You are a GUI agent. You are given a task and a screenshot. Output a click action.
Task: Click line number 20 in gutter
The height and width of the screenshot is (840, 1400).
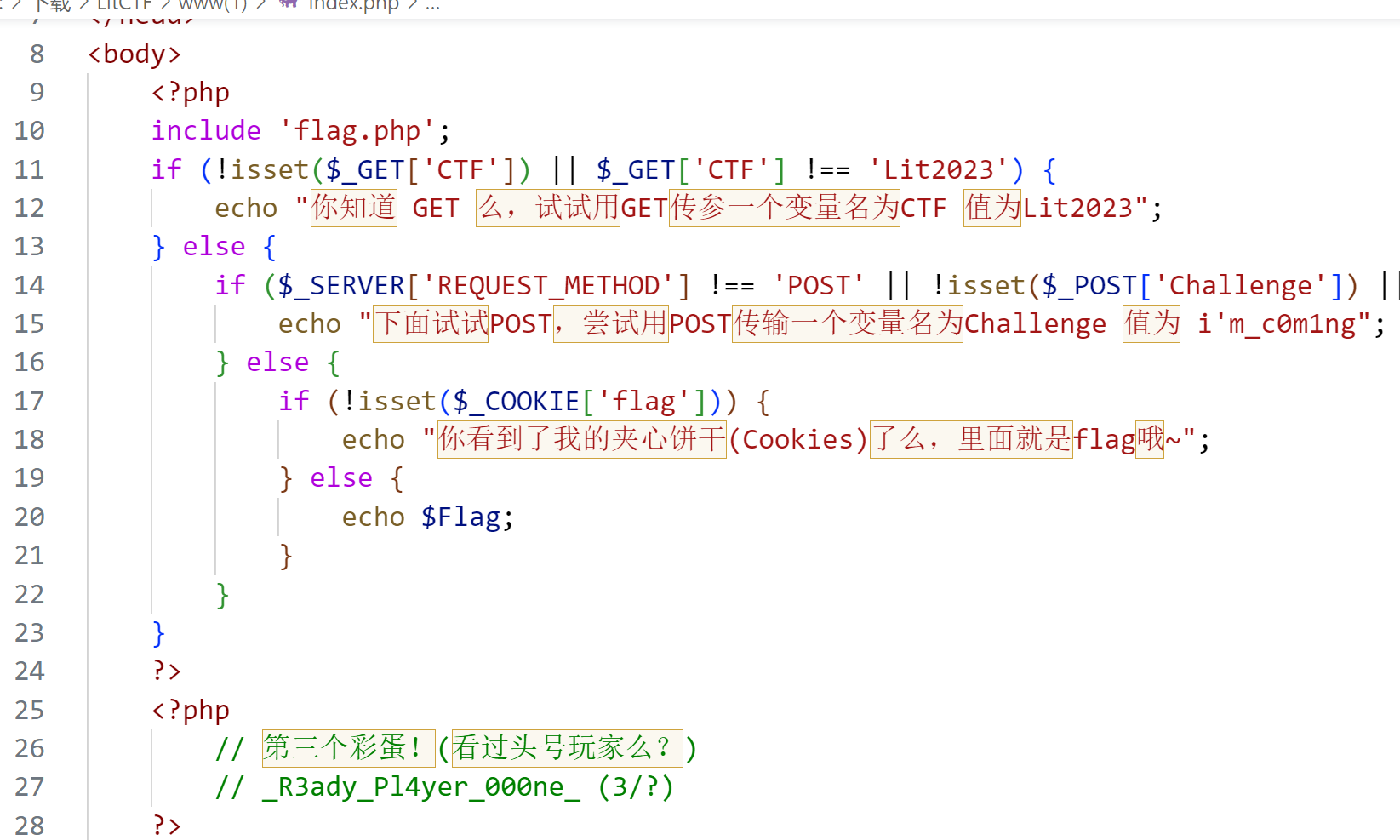[x=29, y=517]
